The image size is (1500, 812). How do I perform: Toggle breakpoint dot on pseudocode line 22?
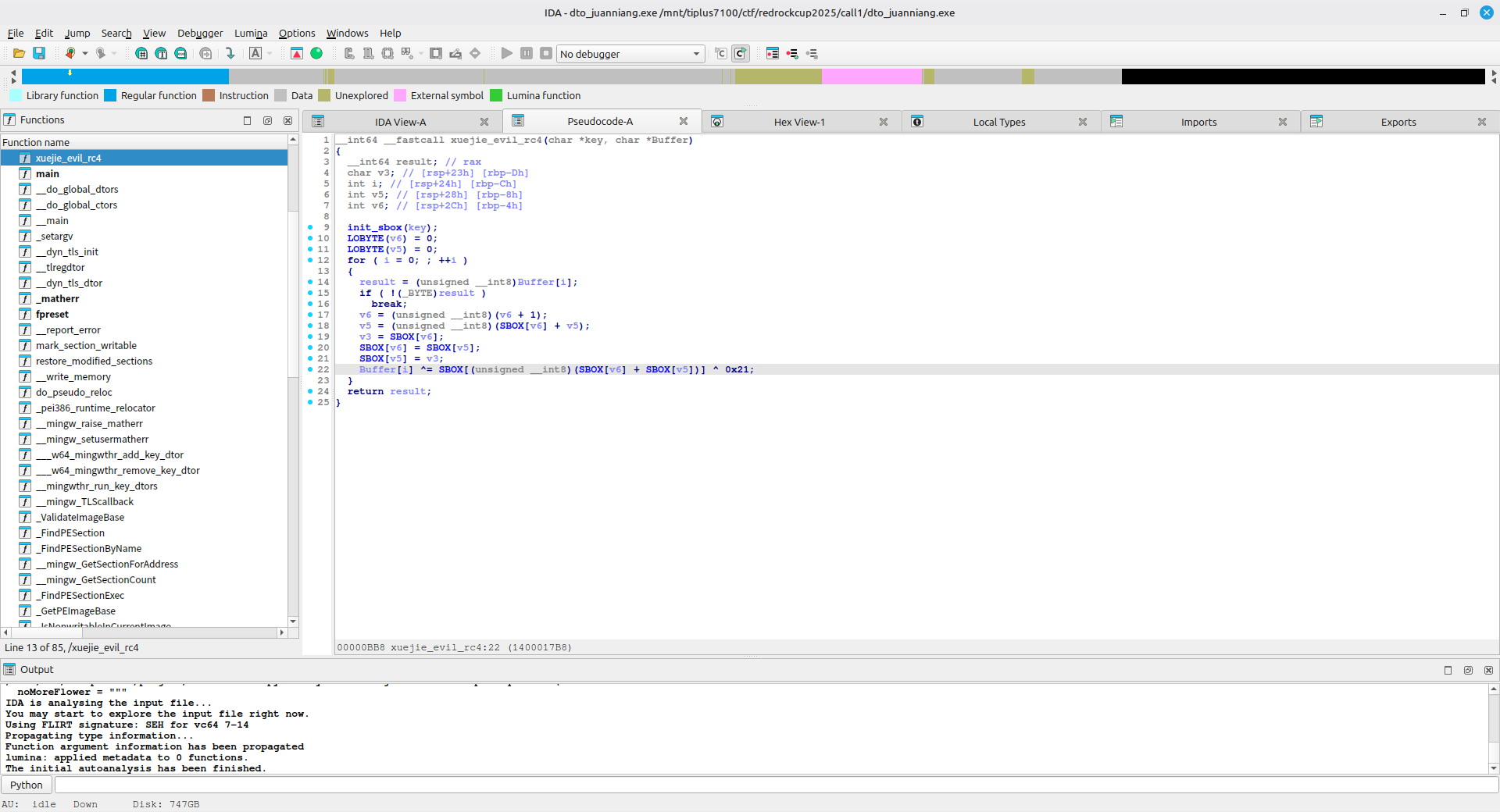[310, 369]
